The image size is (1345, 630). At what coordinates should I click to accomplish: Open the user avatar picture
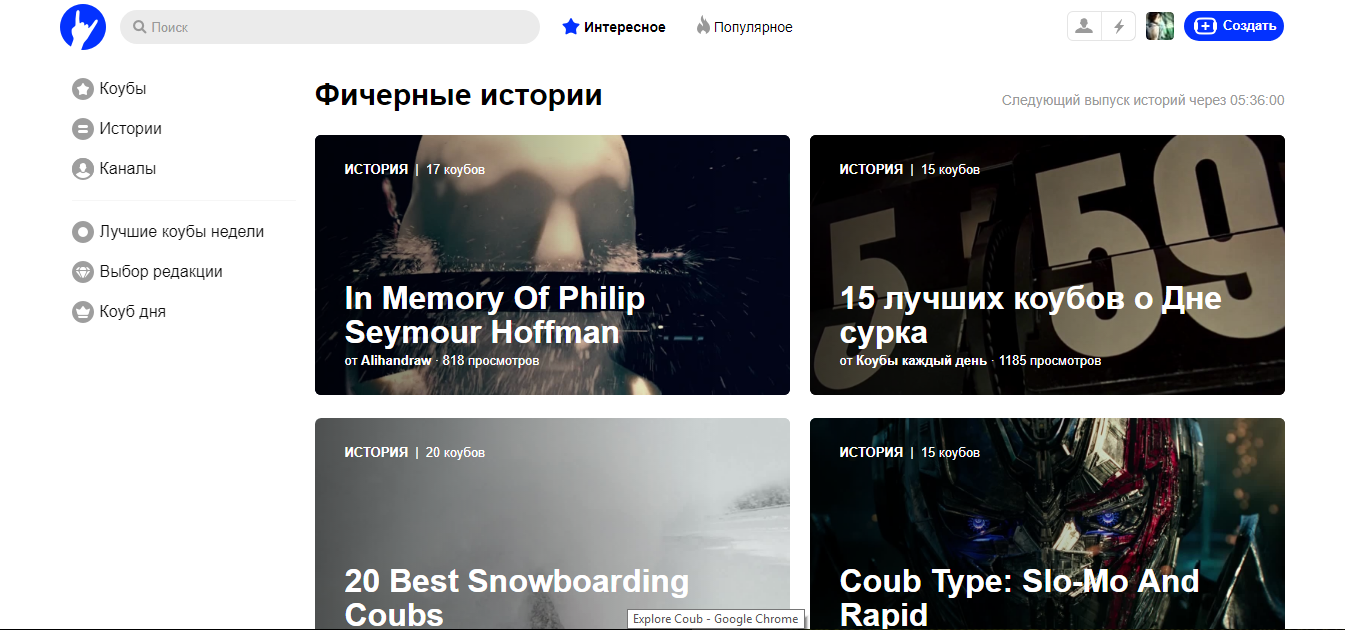pyautogui.click(x=1160, y=27)
